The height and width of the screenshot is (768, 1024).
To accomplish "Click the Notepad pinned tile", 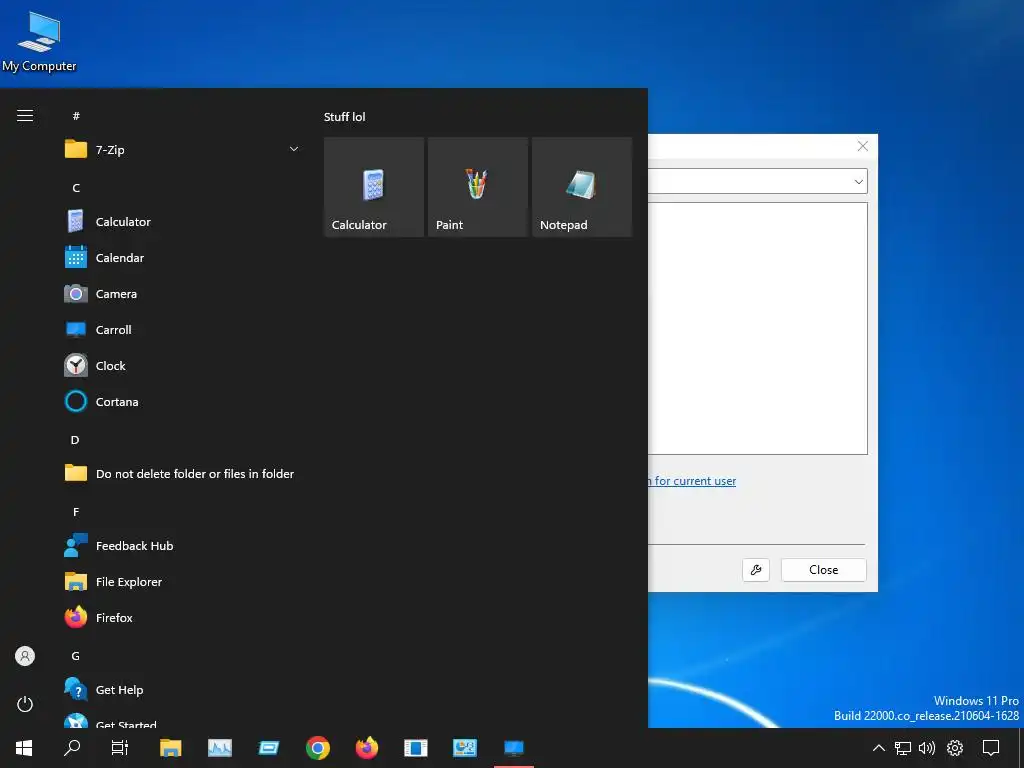I will pyautogui.click(x=582, y=187).
